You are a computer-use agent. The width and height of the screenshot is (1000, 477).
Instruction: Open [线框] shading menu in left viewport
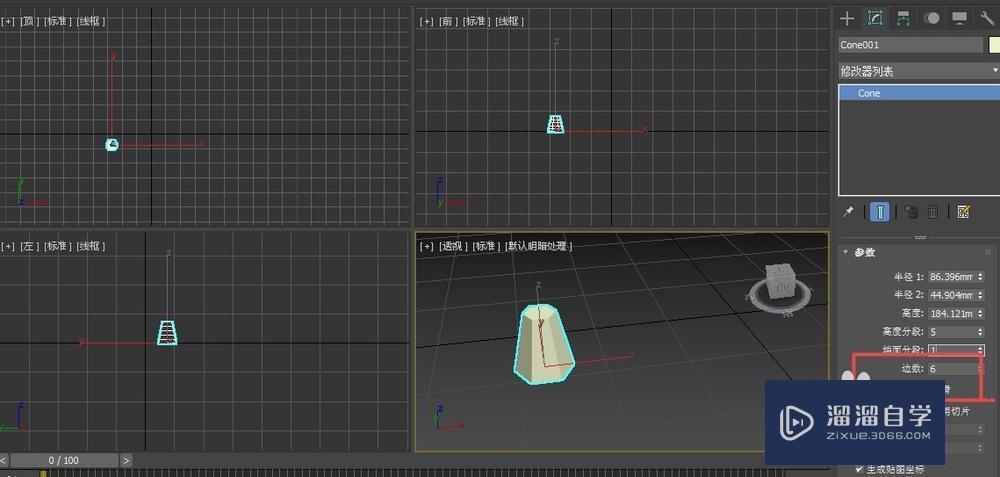(91, 246)
